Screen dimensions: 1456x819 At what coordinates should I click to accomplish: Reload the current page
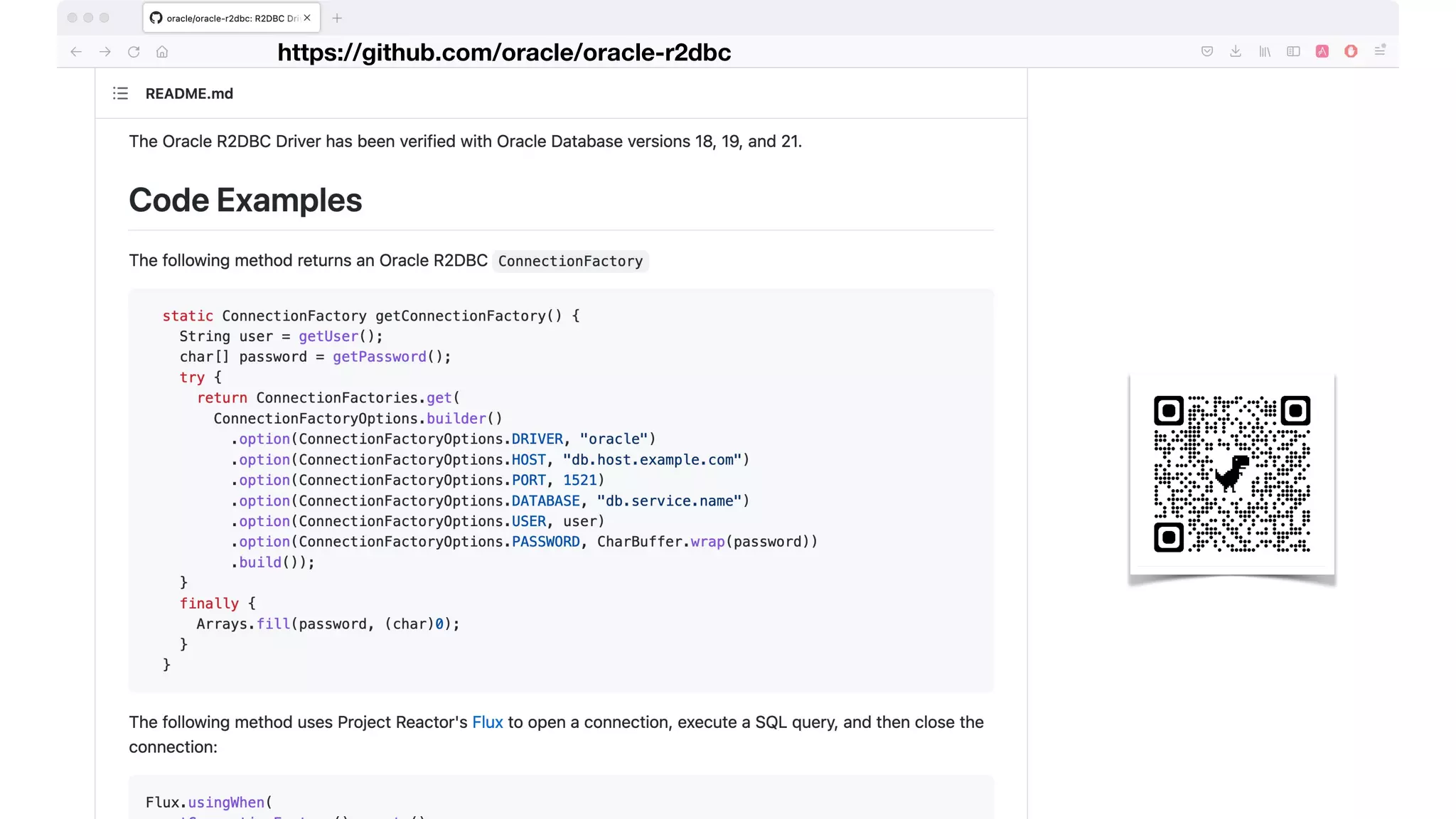click(x=134, y=52)
